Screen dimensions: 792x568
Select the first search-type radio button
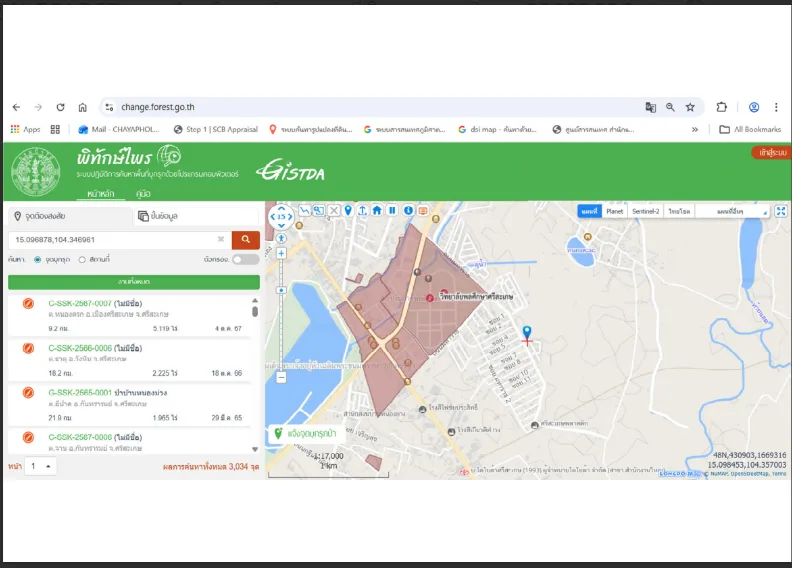(37, 260)
